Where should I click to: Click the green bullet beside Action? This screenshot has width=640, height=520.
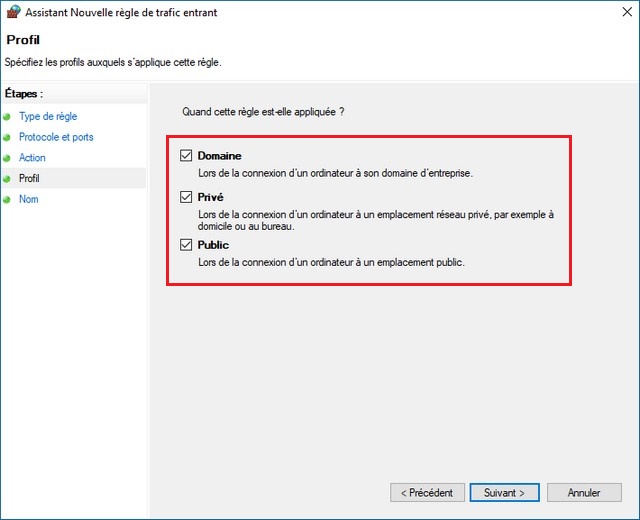tap(7, 158)
